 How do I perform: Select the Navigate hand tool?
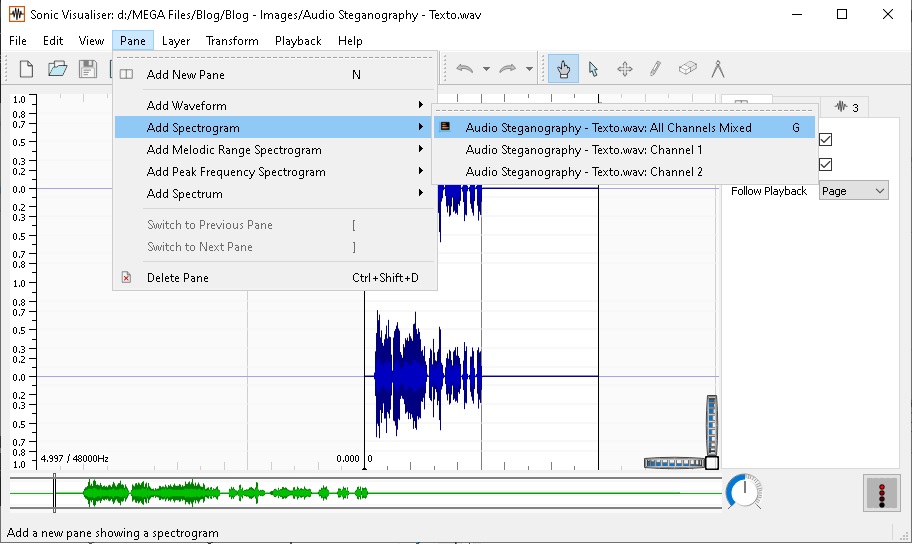[564, 69]
